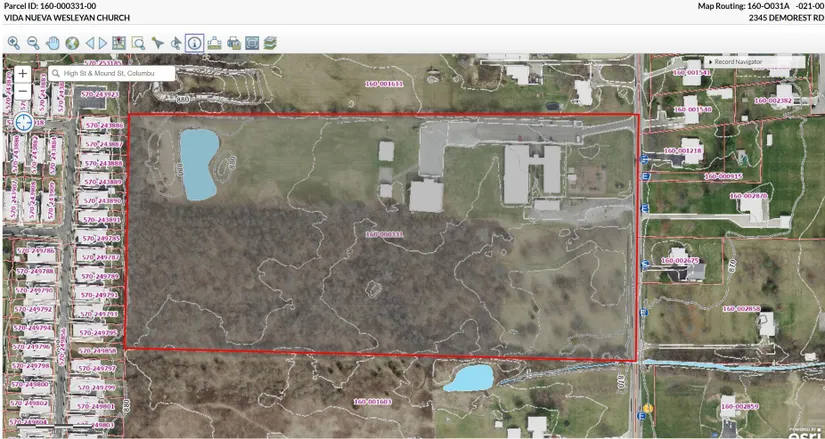This screenshot has width=825, height=439.
Task: Open the Measure ruler tool
Action: 214,43
